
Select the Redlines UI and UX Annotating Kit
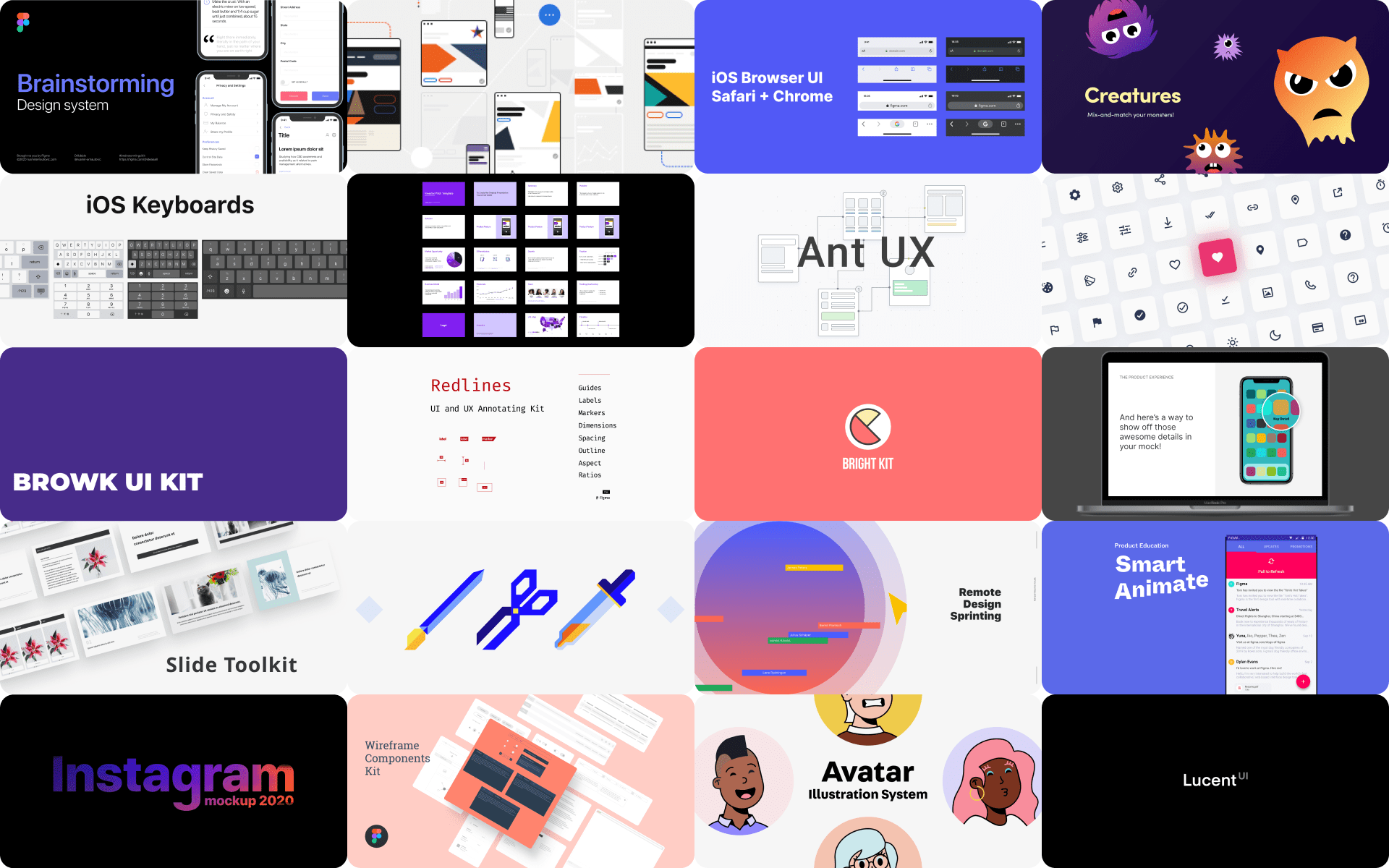(521, 433)
